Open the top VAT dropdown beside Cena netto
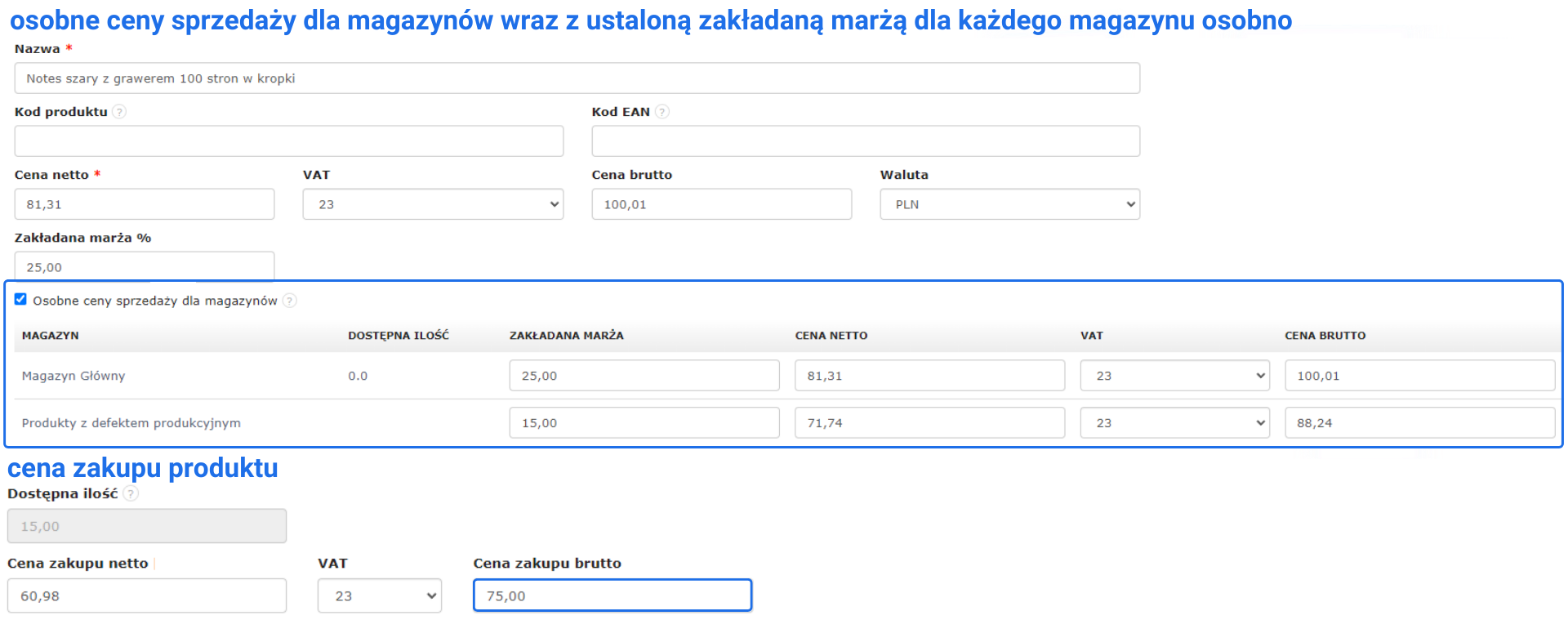Image resolution: width=1568 pixels, height=620 pixels. 433,204
